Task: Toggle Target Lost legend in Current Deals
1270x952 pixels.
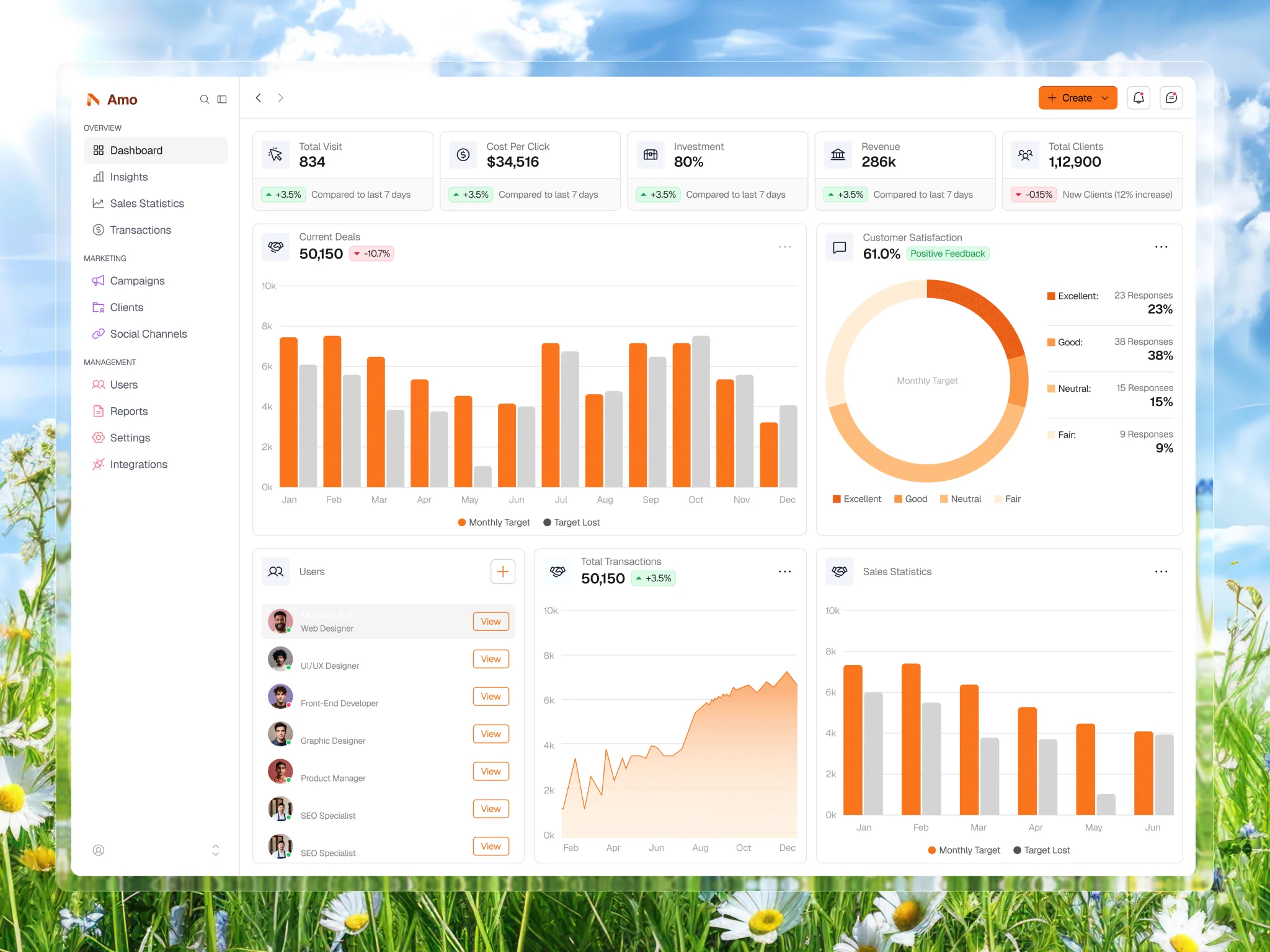Action: click(572, 522)
